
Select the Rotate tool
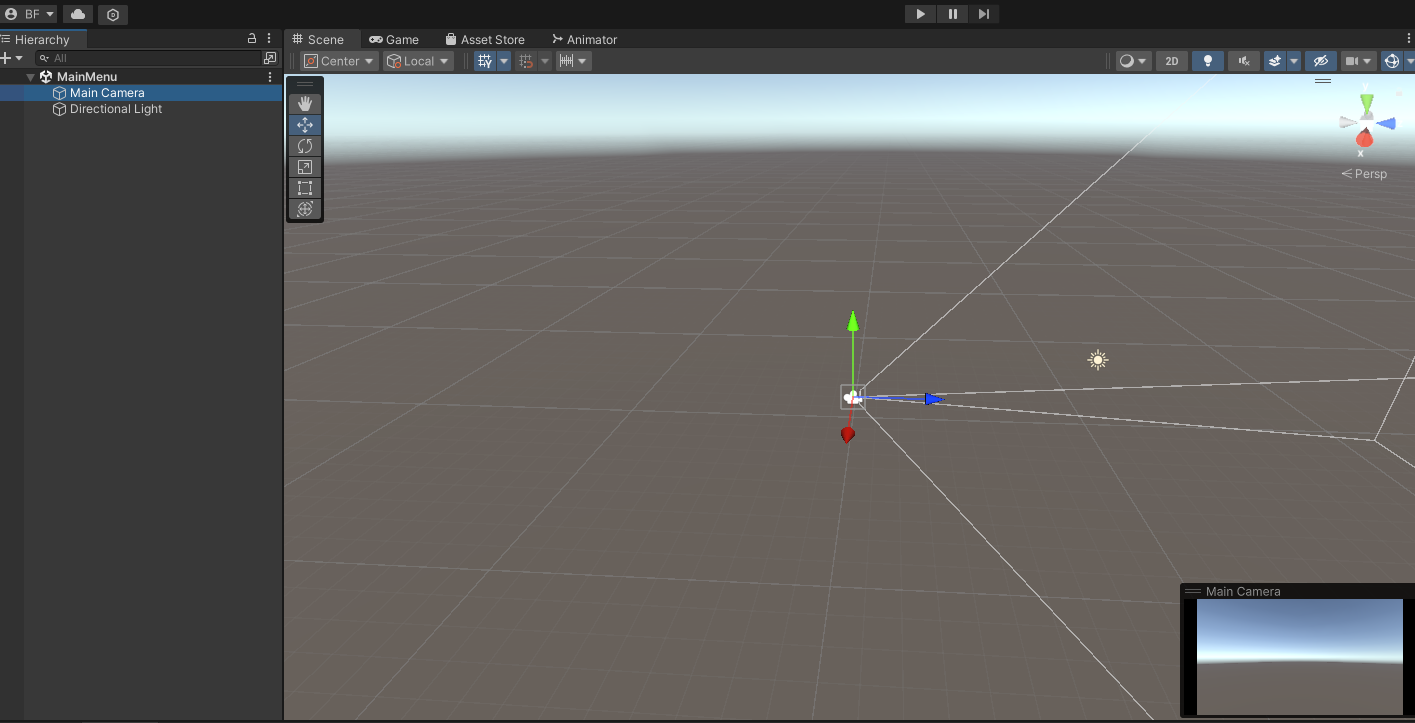pos(305,145)
